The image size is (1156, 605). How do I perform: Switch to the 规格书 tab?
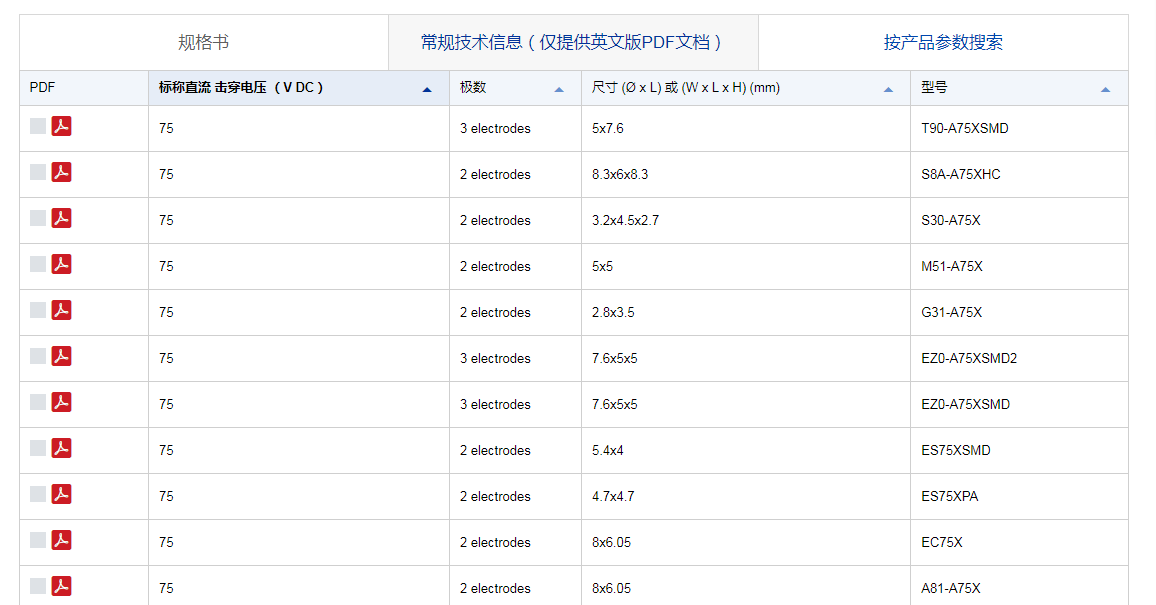(204, 42)
